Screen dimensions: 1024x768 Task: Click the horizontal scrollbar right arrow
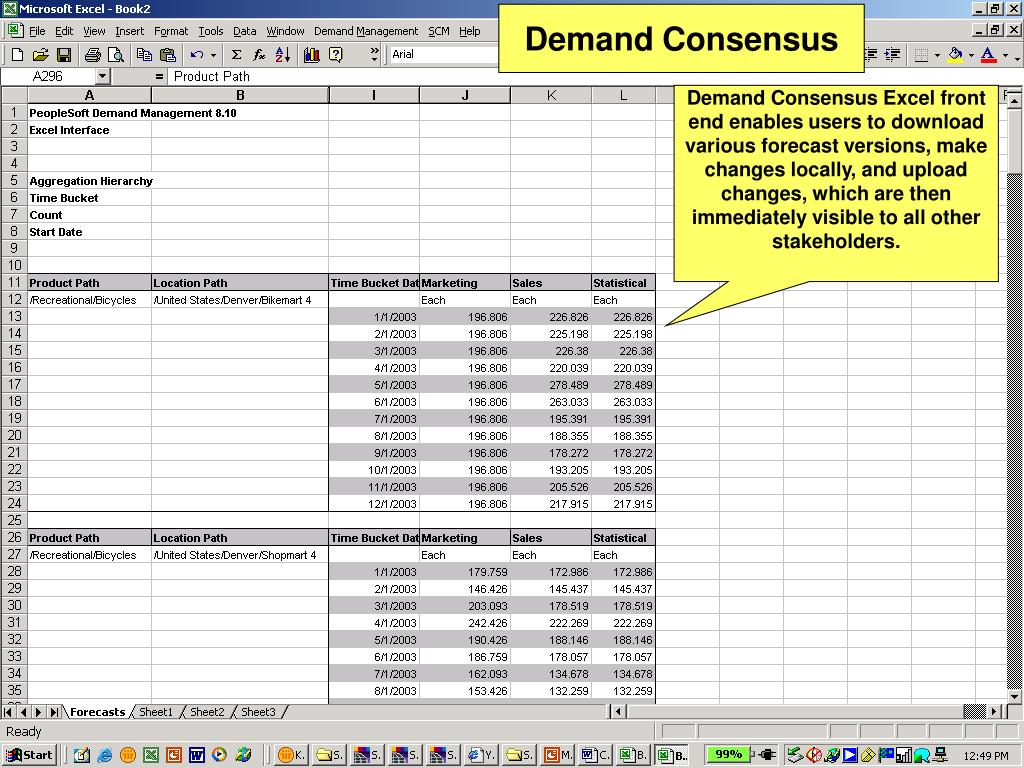pyautogui.click(x=994, y=711)
